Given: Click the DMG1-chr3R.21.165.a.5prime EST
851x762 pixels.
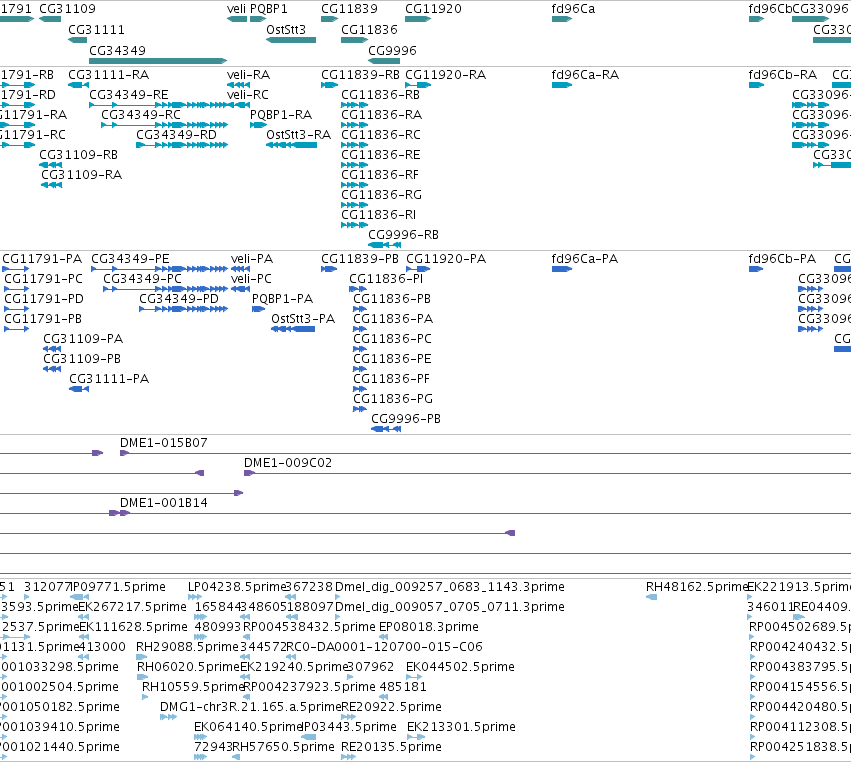Looking at the screenshot, I should (x=250, y=707).
